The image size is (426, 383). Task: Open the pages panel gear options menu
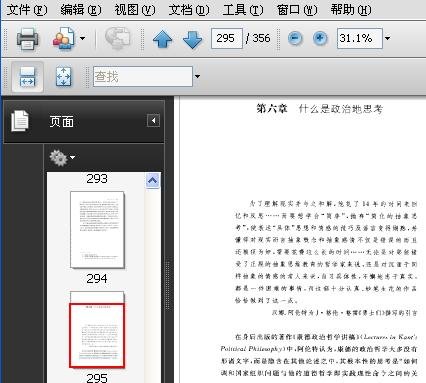click(62, 157)
